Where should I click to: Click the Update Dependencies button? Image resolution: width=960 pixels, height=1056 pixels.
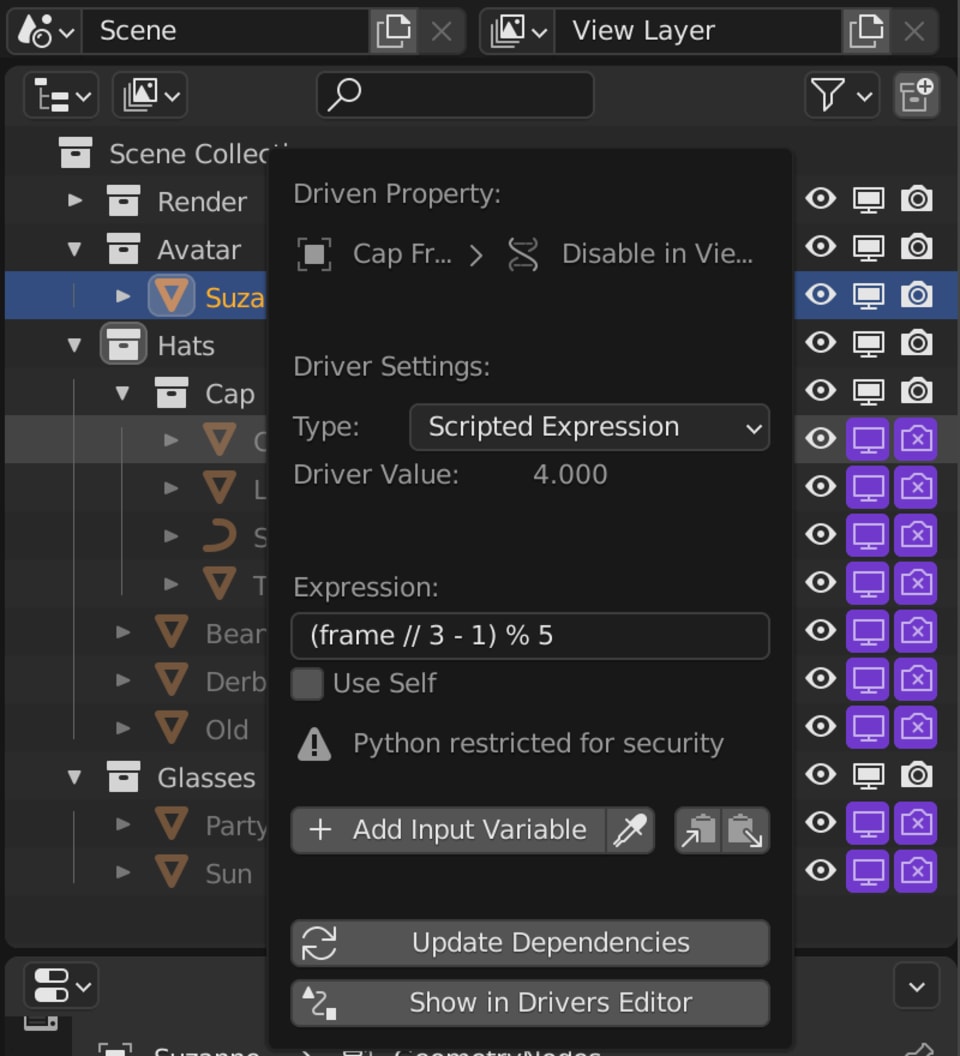click(529, 942)
